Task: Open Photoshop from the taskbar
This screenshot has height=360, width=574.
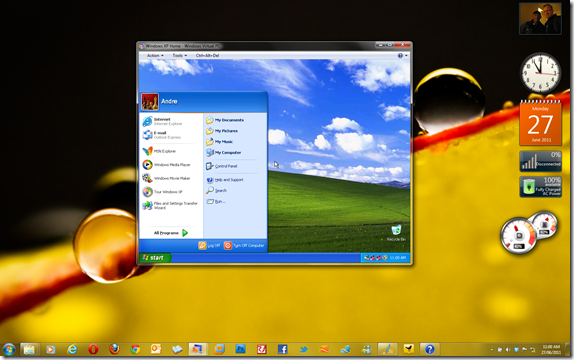Action: tap(241, 349)
